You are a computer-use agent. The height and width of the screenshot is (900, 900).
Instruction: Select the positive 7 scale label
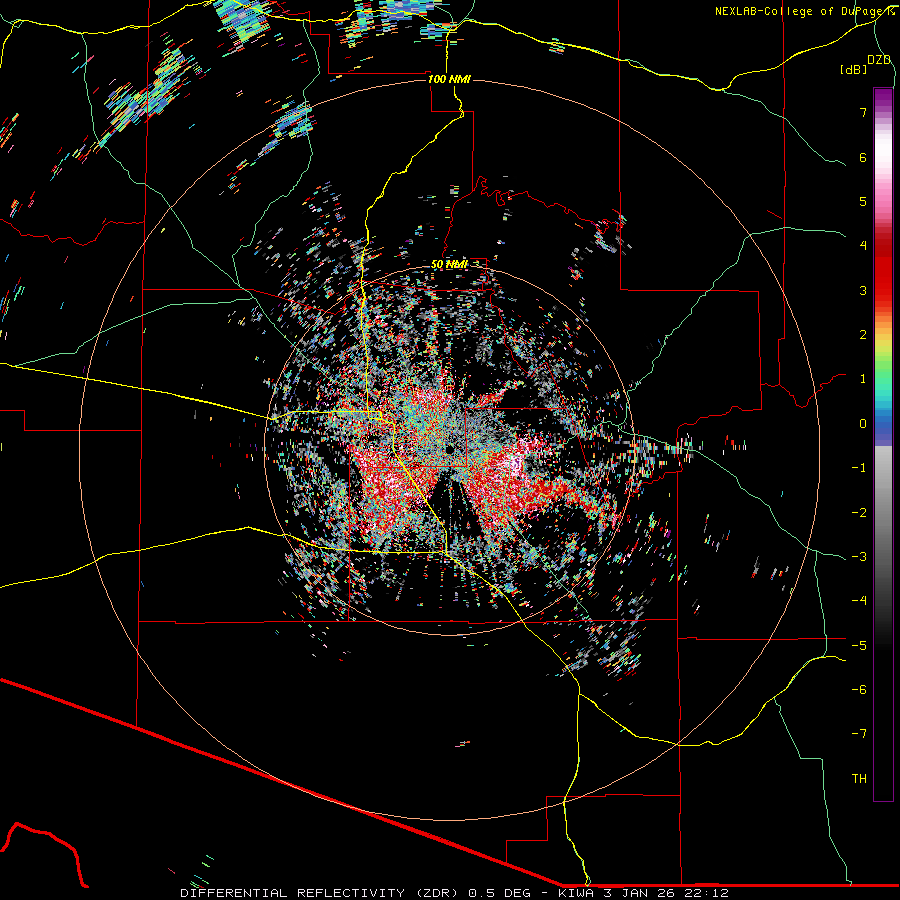tap(863, 112)
